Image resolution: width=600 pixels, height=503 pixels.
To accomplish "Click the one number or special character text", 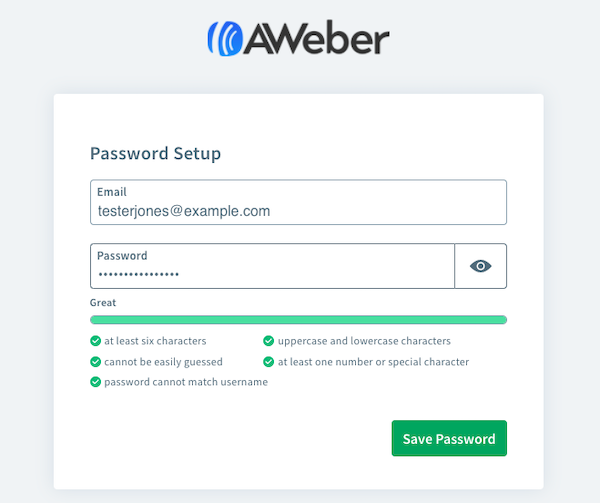I will point(373,361).
